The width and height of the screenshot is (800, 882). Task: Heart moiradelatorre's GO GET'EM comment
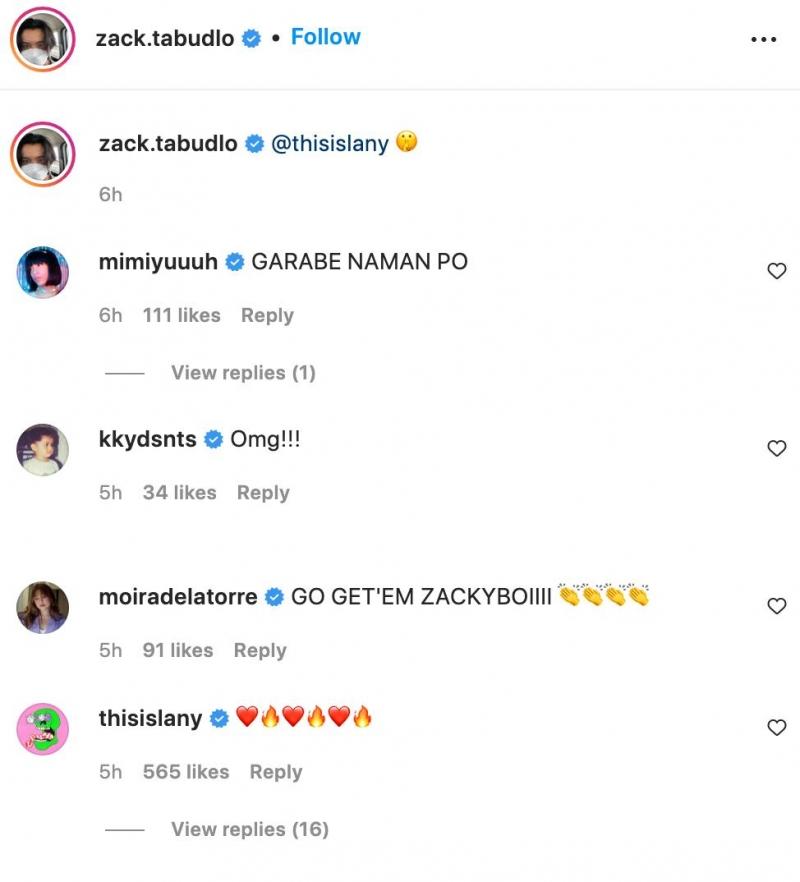[x=776, y=606]
